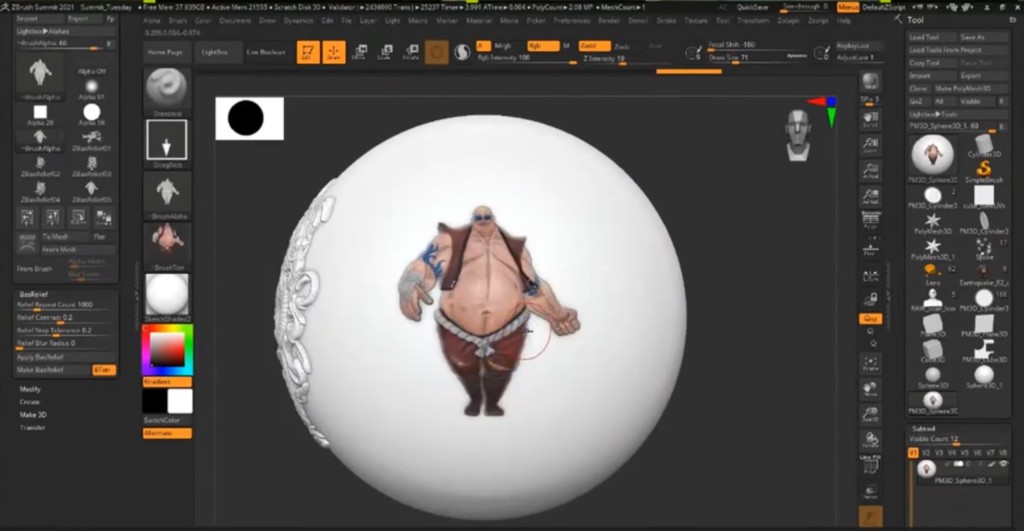Screen dimensions: 1024x531
Task: Open the Preferences menu
Action: 571,20
